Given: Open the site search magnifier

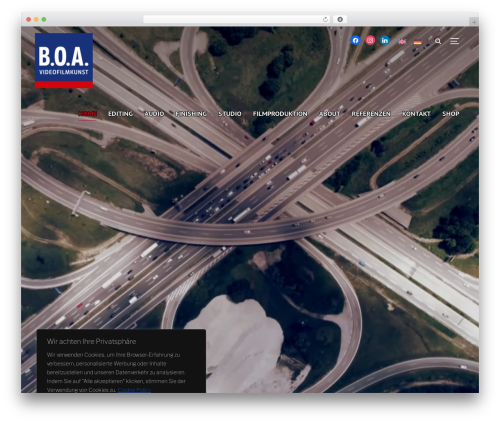Looking at the screenshot, I should pyautogui.click(x=438, y=41).
